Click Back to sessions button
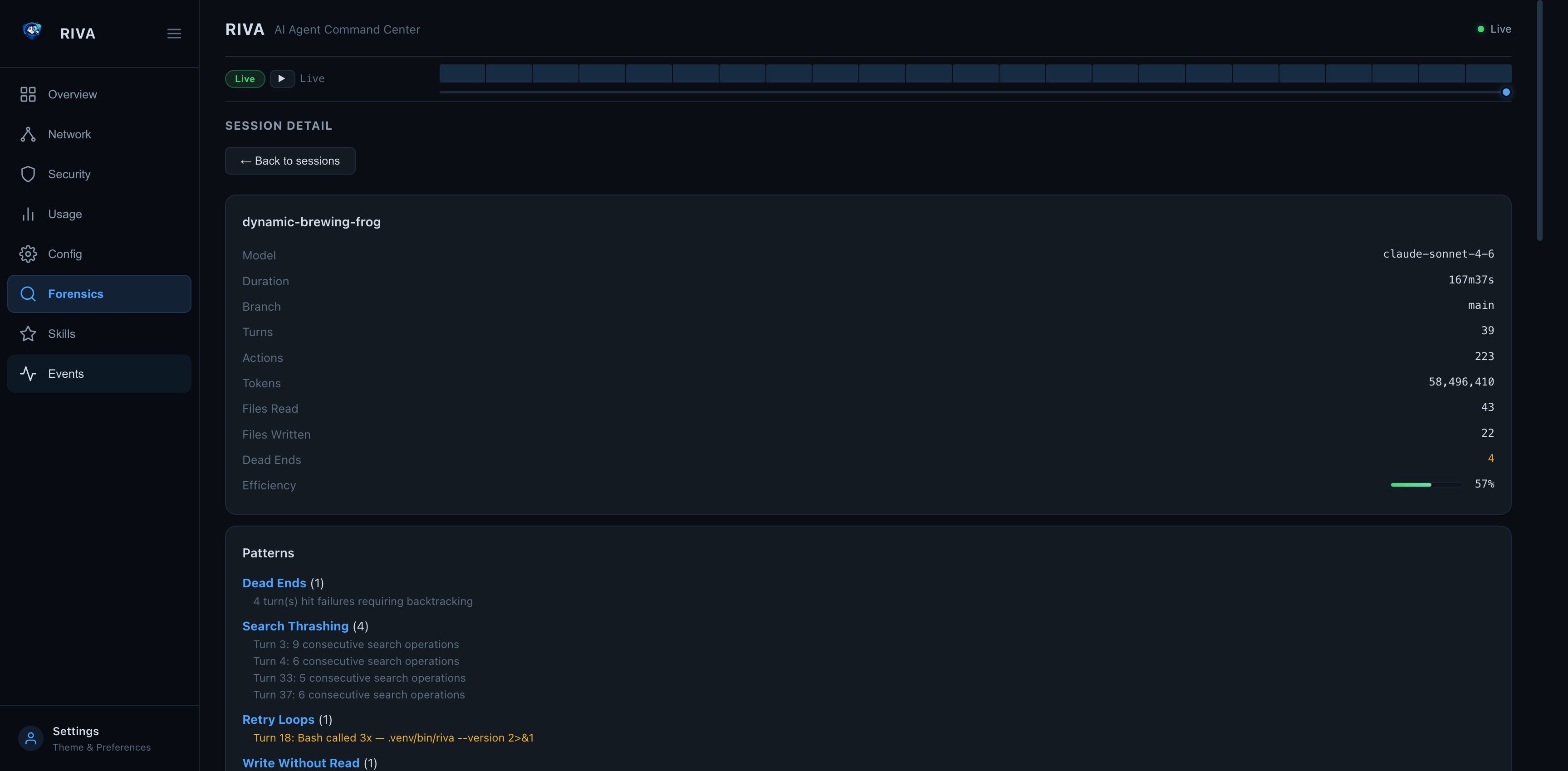Viewport: 1568px width, 771px height. click(x=290, y=161)
